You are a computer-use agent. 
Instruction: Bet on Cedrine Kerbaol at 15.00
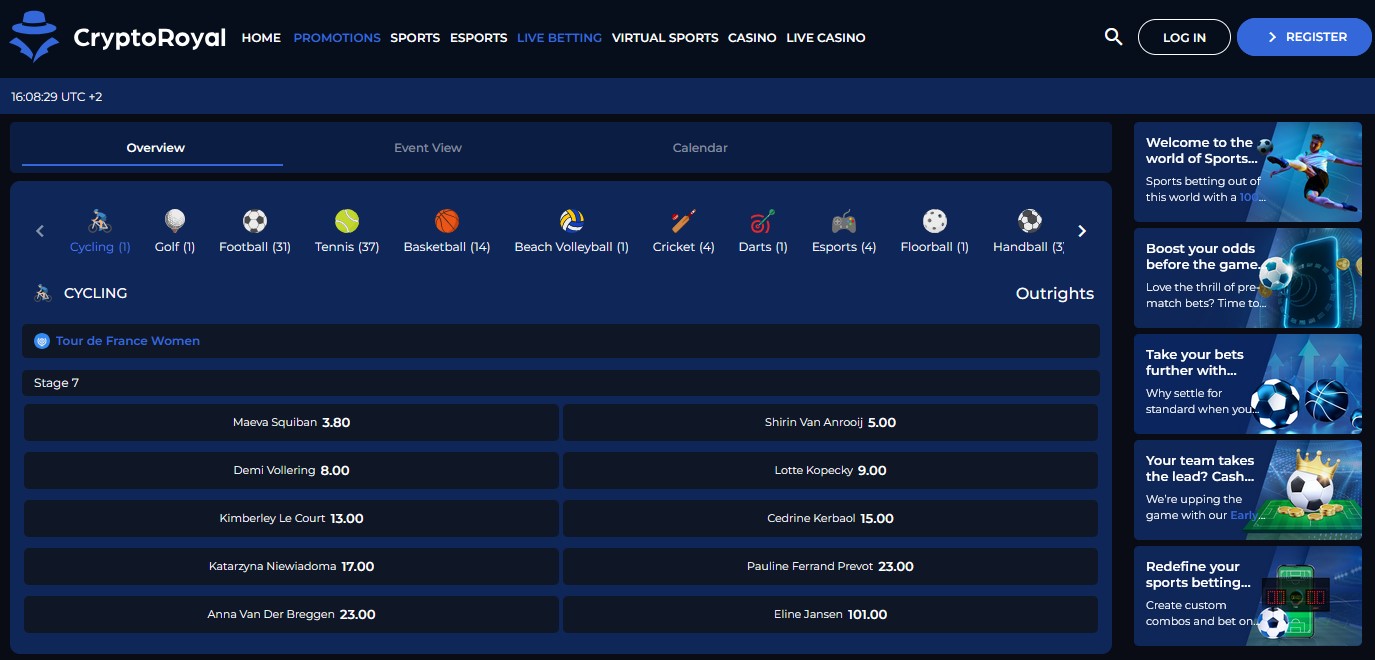tap(830, 519)
